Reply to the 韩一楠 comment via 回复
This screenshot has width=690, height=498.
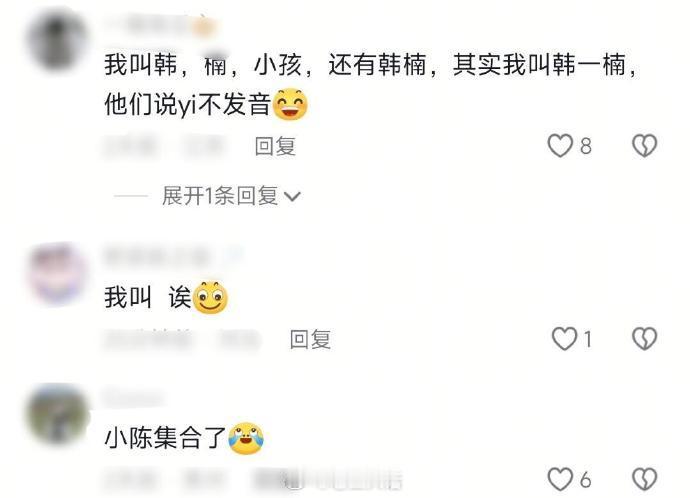coord(275,146)
